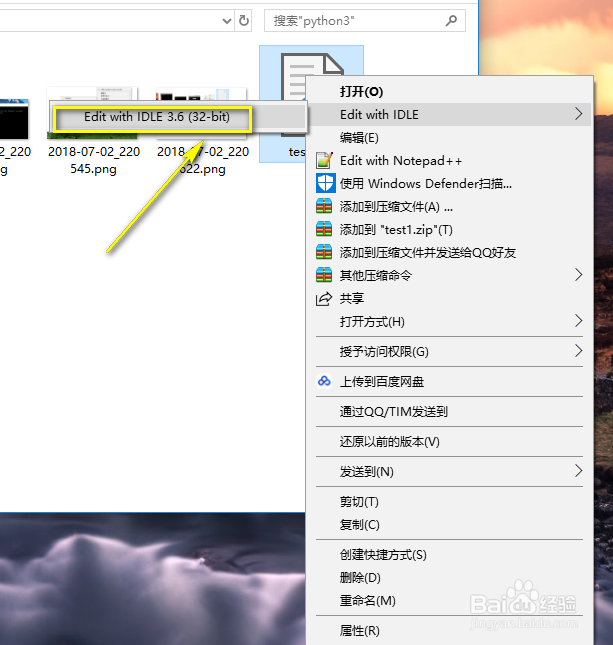Open the address bar history dropdown
Screen dimensions: 613x645
point(227,21)
